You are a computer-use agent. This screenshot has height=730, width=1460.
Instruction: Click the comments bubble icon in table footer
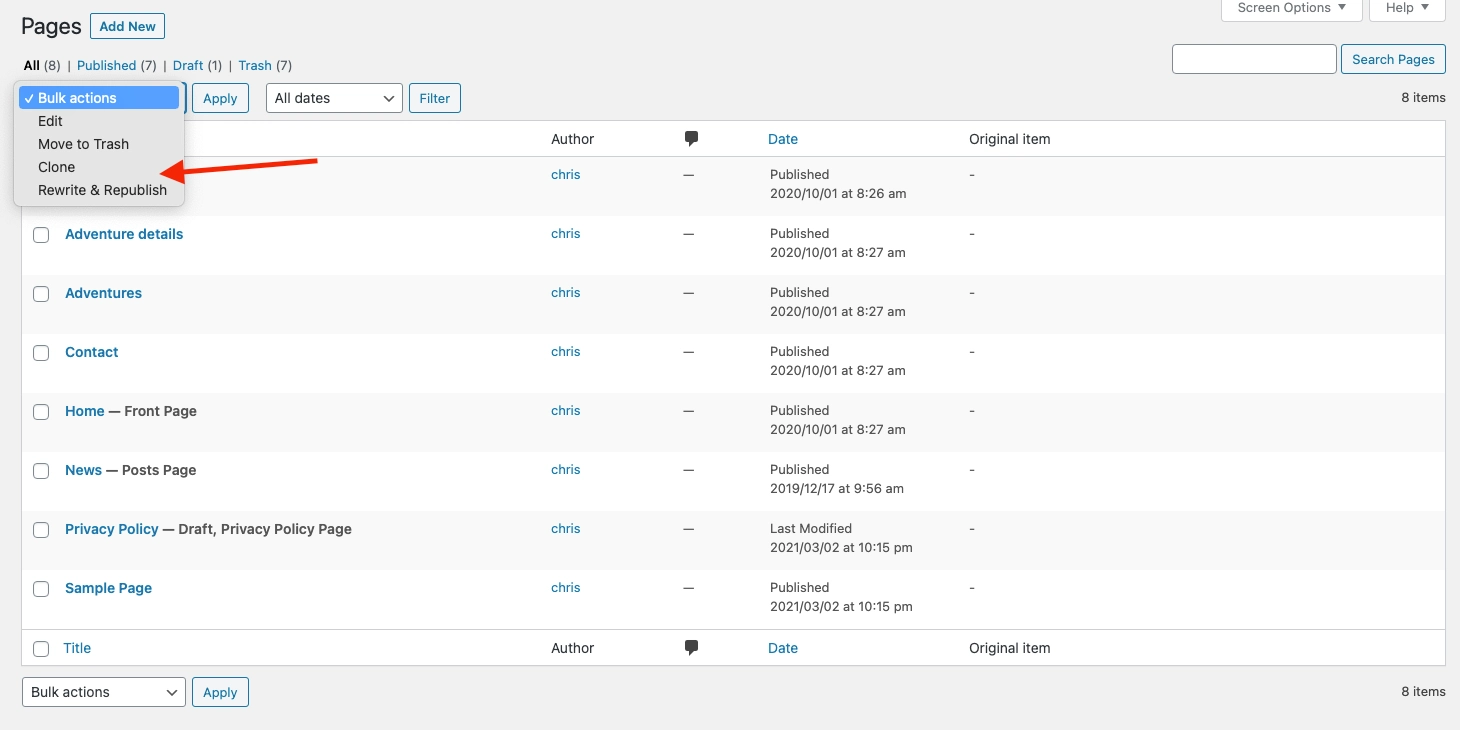coord(691,648)
